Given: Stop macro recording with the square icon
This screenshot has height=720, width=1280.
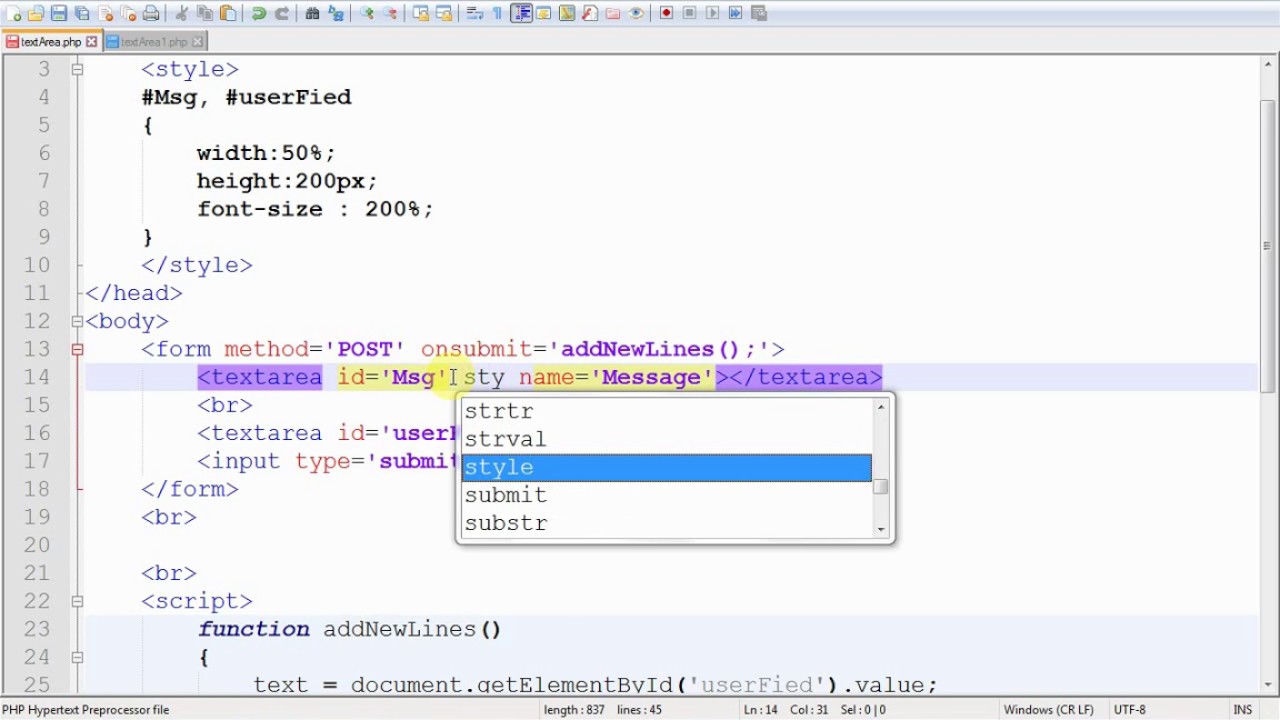Looking at the screenshot, I should (x=690, y=13).
